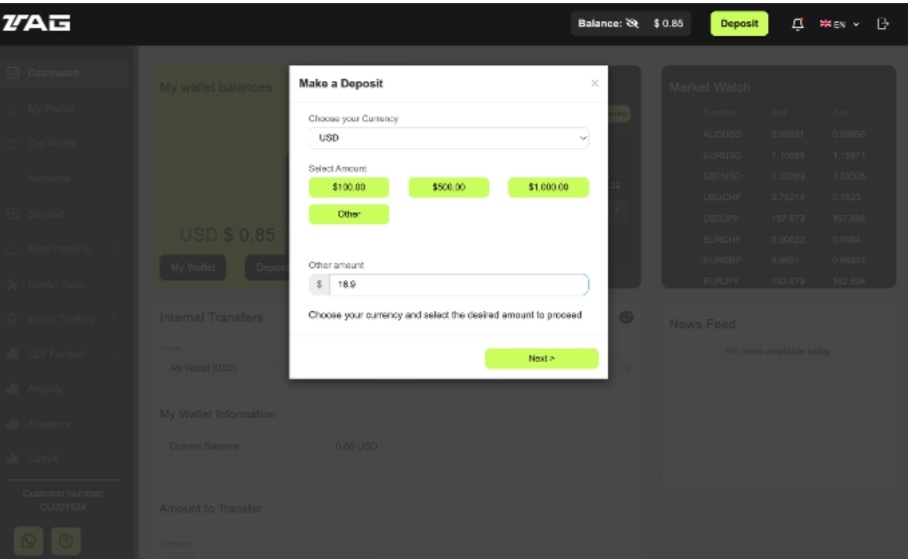Select the $100.00 amount option

[x=349, y=187]
